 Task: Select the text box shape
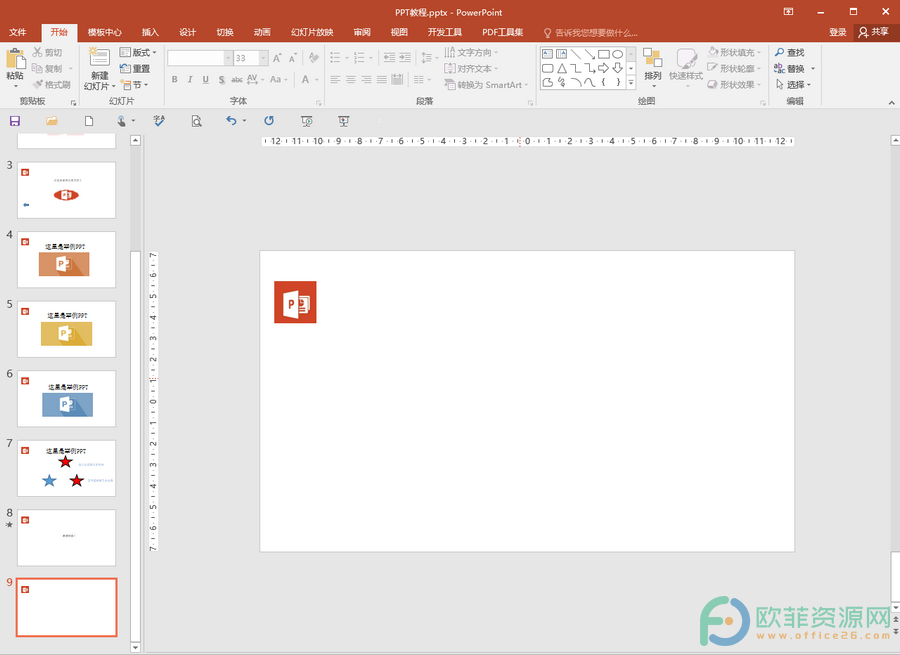point(548,55)
